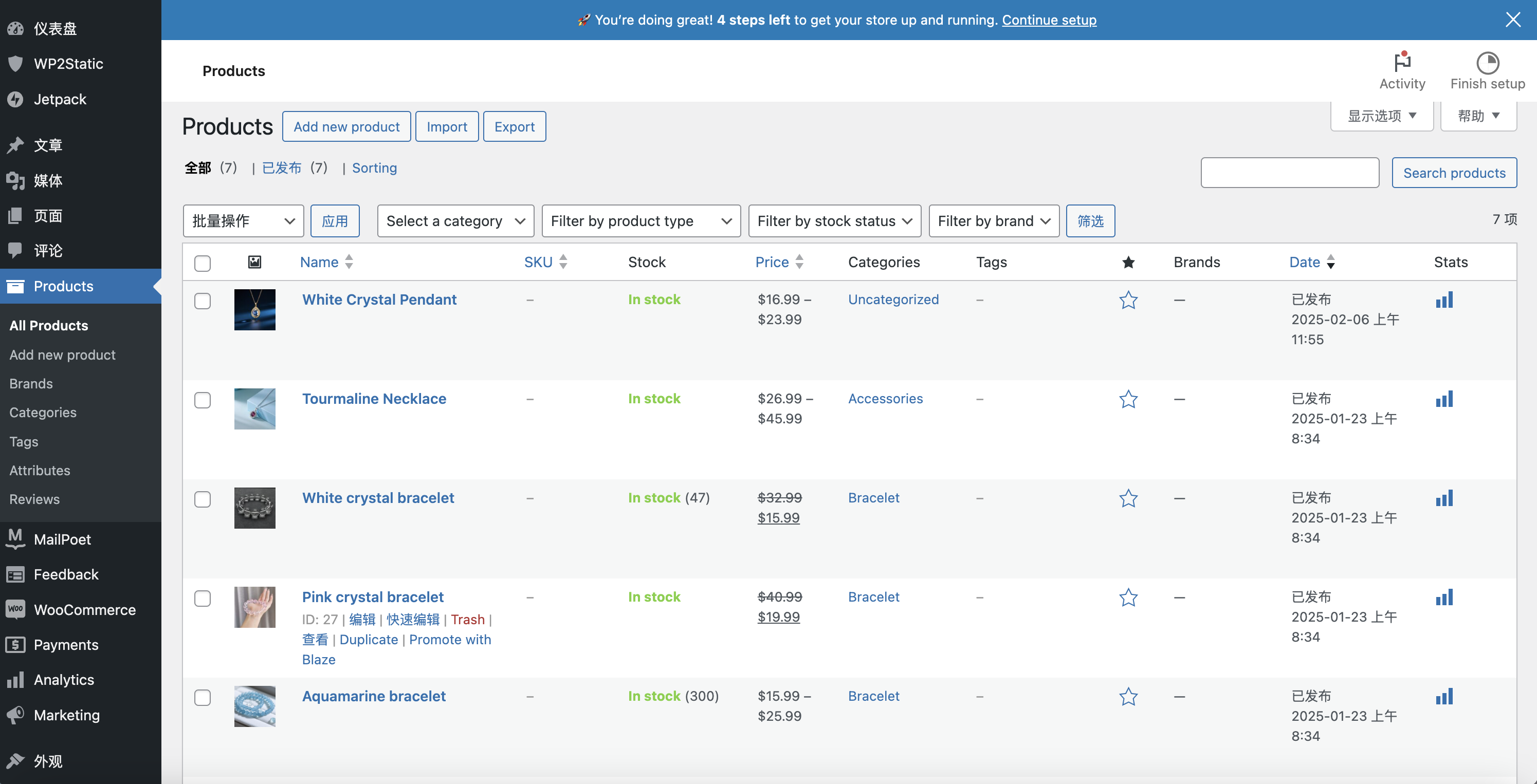Open Attributes in Products submenu

tap(40, 471)
